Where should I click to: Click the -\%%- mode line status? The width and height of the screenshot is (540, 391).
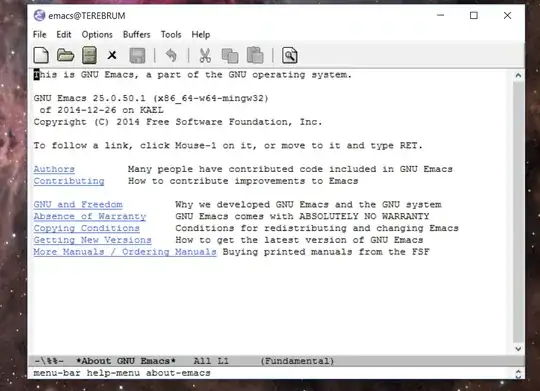pos(49,361)
